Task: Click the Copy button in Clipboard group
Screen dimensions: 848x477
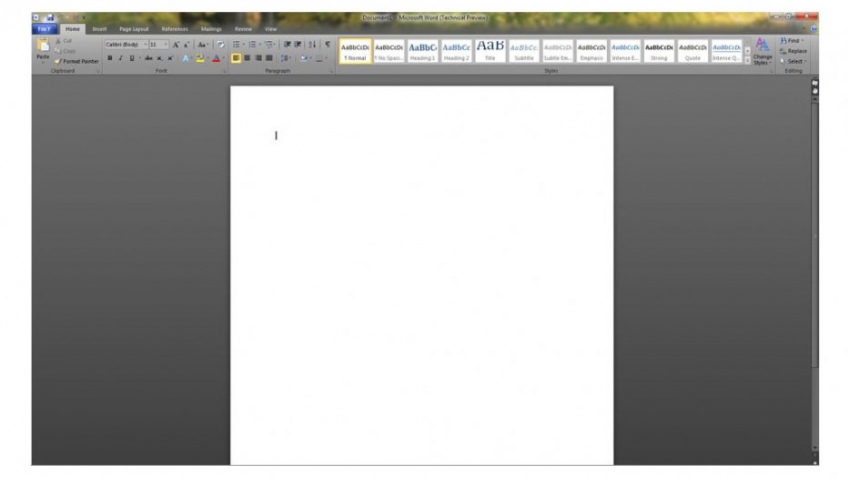Action: pyautogui.click(x=65, y=51)
